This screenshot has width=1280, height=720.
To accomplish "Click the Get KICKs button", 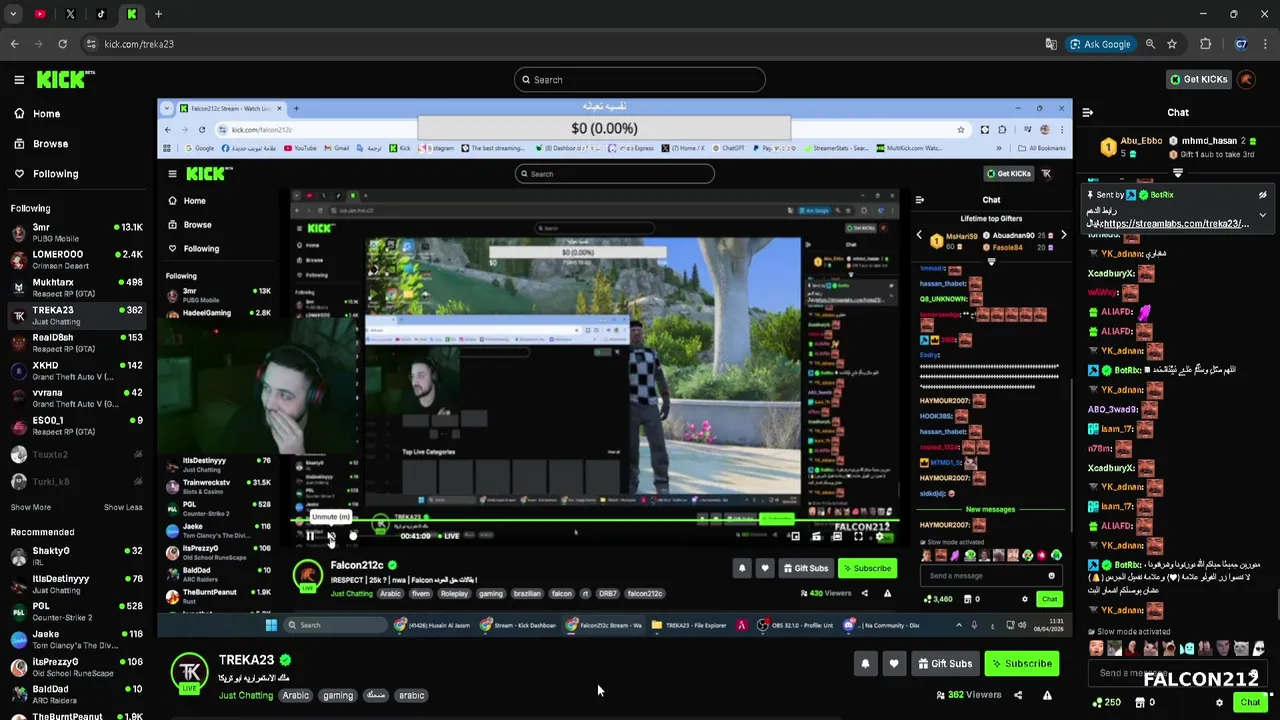I will [x=1199, y=79].
